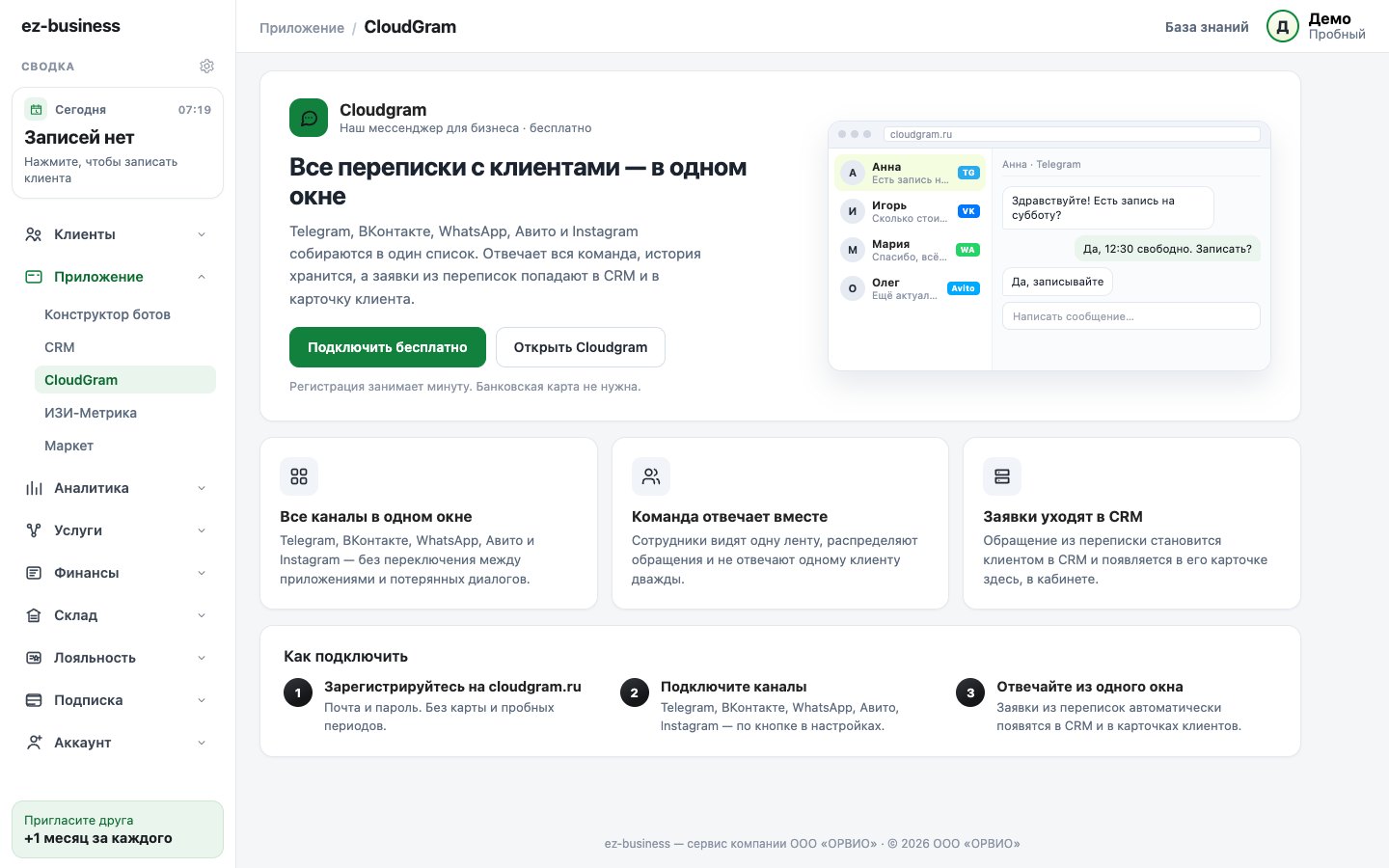Open the Демо profile avatar
This screenshot has height=868, width=1389.
tap(1283, 27)
